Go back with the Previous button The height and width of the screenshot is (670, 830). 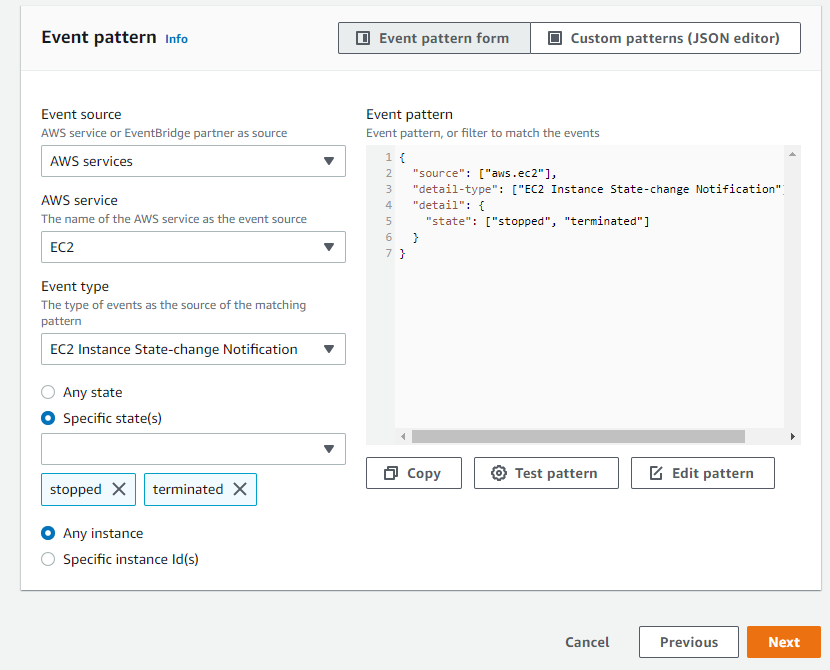(689, 642)
